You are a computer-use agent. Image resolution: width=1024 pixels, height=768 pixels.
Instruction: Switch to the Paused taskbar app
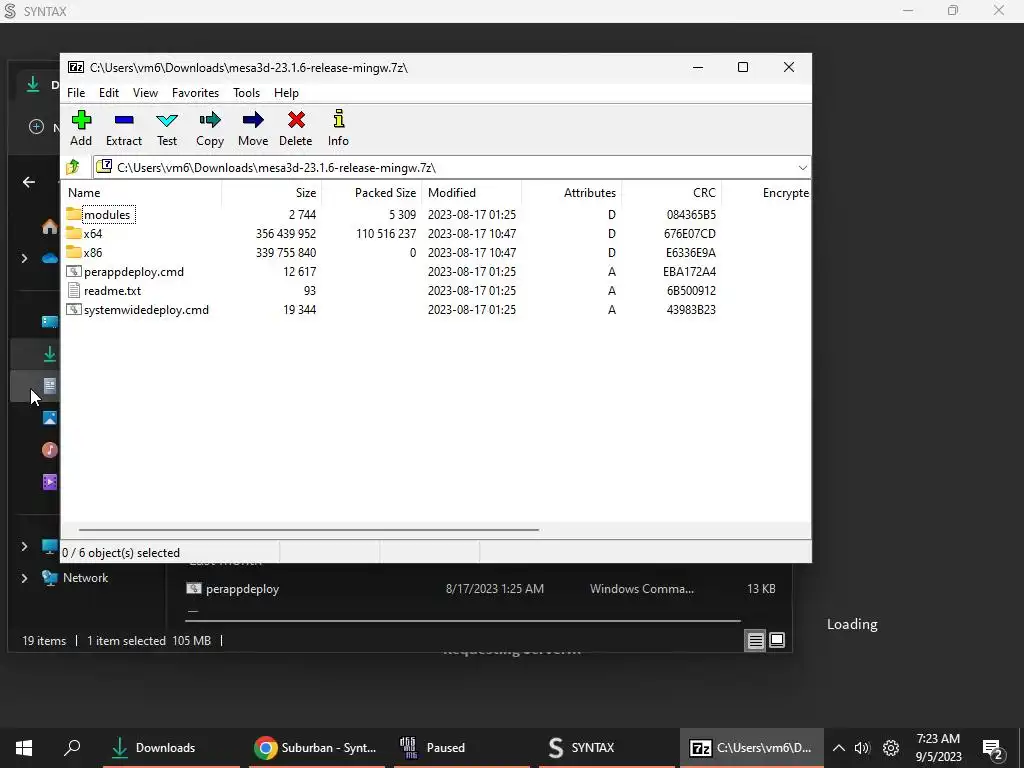[461, 748]
